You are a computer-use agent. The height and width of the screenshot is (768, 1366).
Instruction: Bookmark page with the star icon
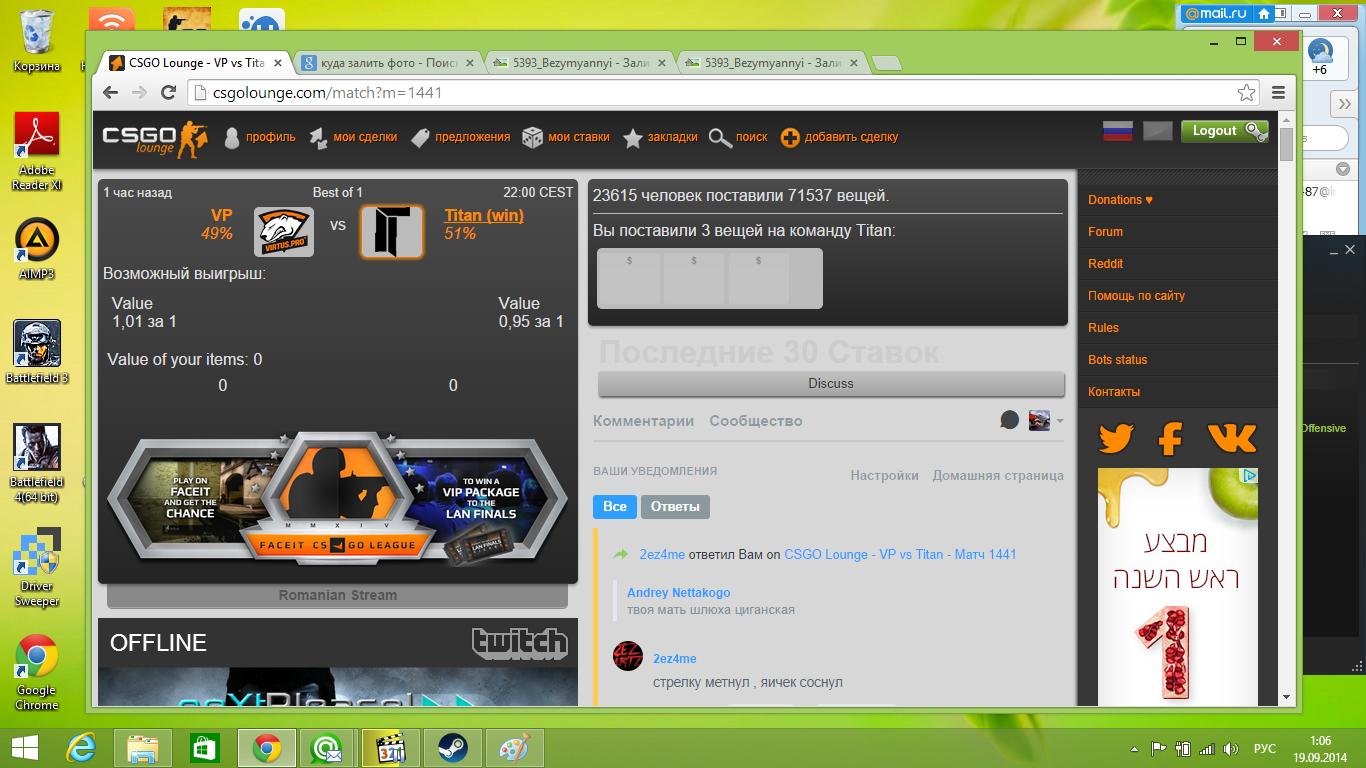pos(1246,93)
